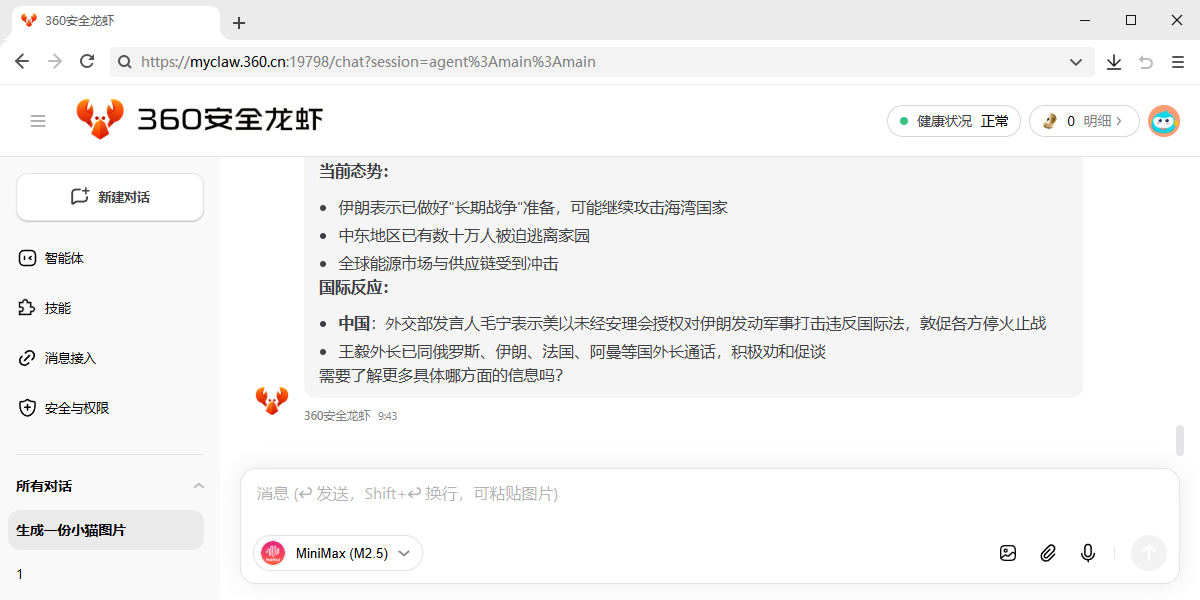Reload the page with refresh icon
Screen dimensions: 1200x600
coord(87,62)
